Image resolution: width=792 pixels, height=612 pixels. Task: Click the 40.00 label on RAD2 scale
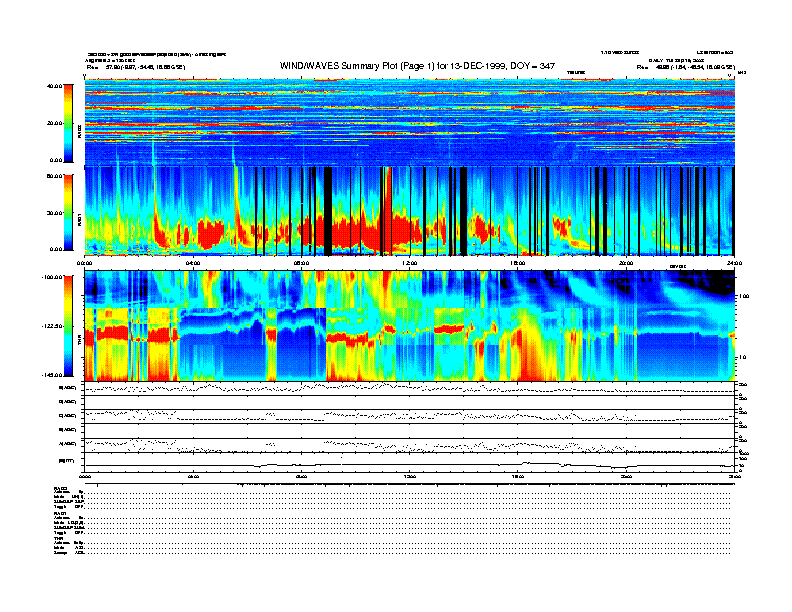pyautogui.click(x=54, y=86)
